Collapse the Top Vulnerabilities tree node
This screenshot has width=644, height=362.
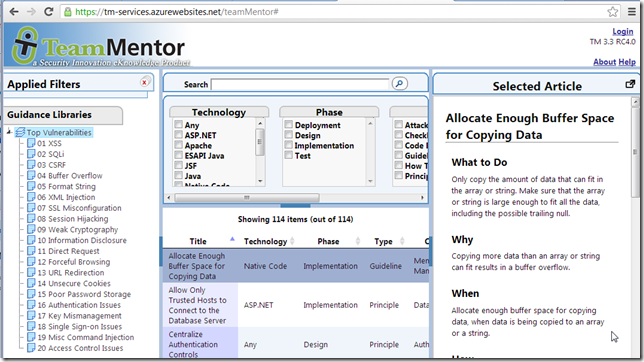9,132
